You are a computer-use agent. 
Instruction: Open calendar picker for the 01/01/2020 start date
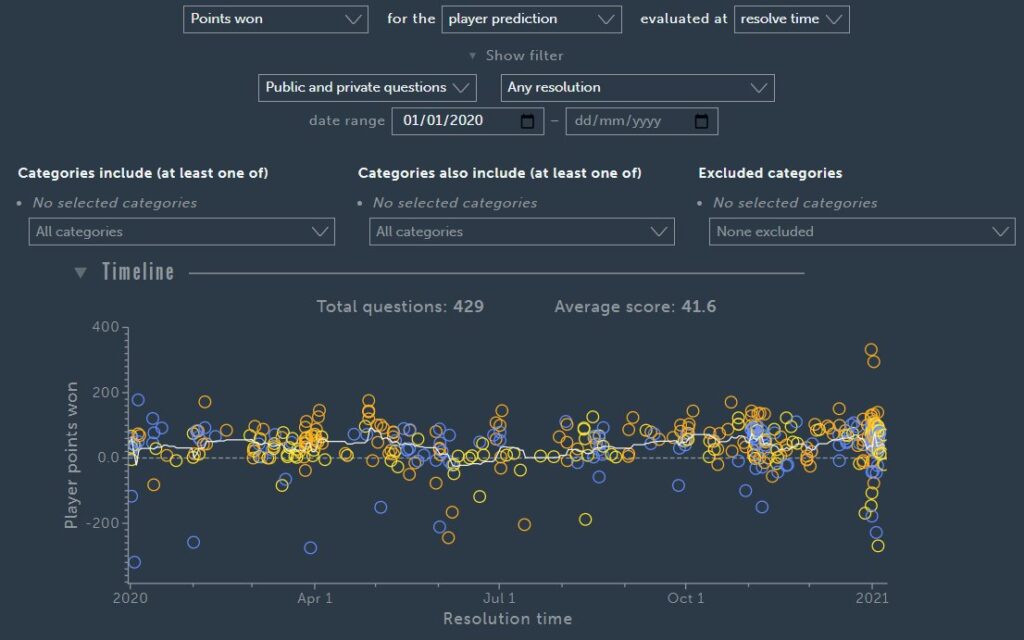(528, 121)
